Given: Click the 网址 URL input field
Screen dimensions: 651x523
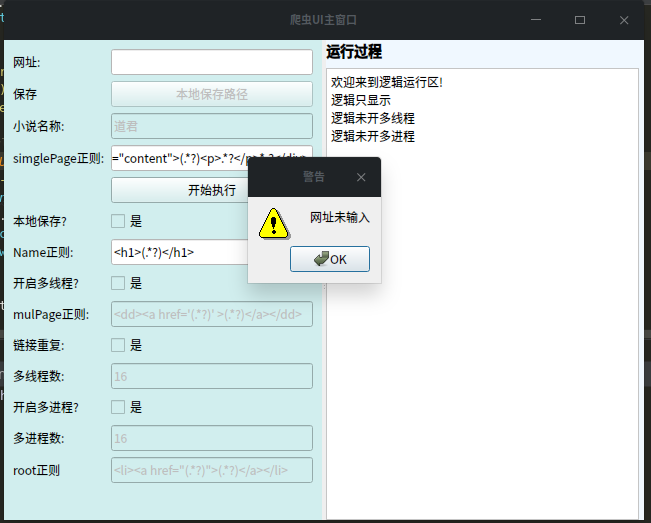Looking at the screenshot, I should [212, 62].
